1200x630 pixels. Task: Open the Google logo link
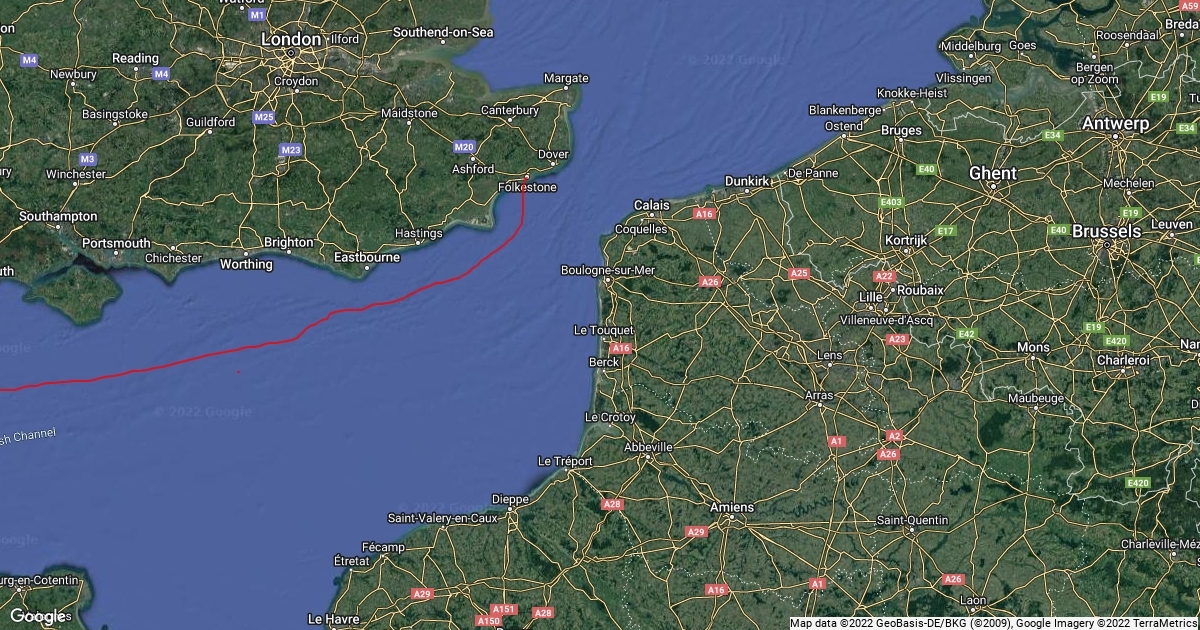(37, 616)
